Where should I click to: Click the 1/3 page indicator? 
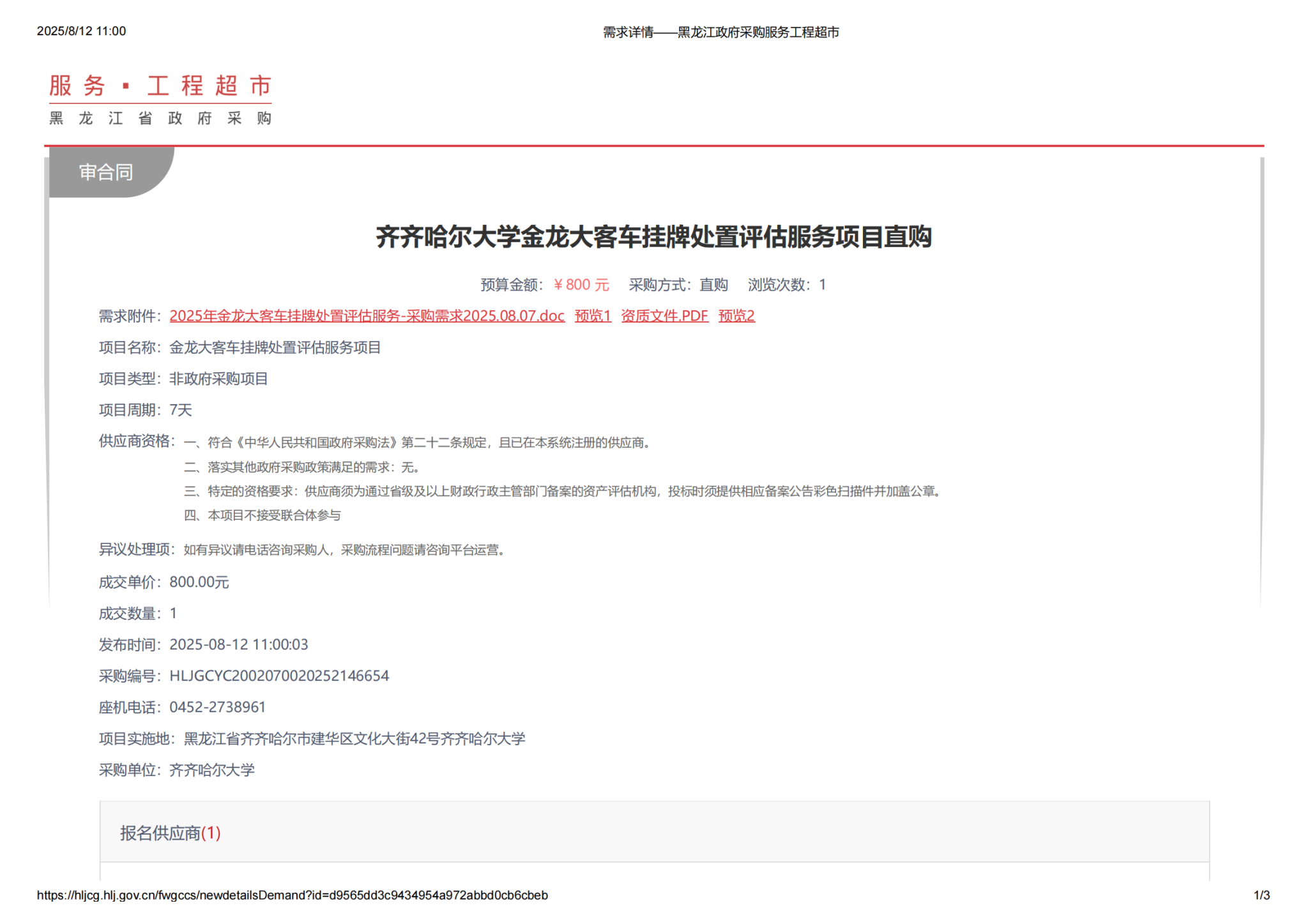point(1261,895)
